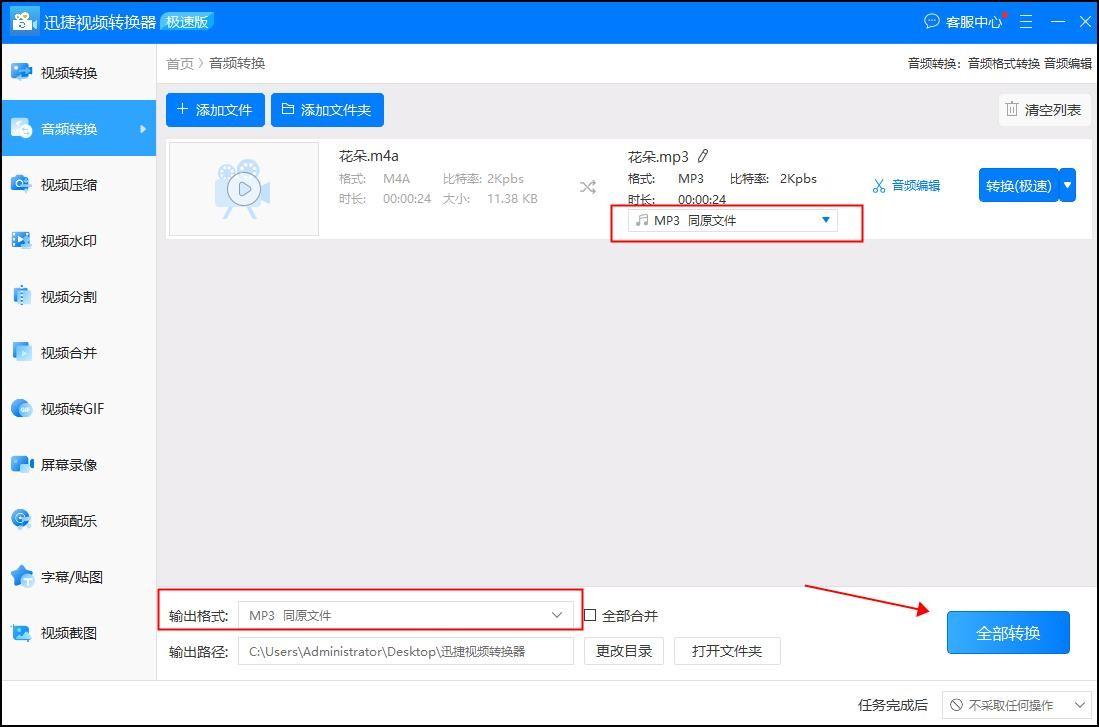Select 音频转换 in the sidebar
Viewport: 1099px width, 727px height.
pyautogui.click(x=77, y=128)
